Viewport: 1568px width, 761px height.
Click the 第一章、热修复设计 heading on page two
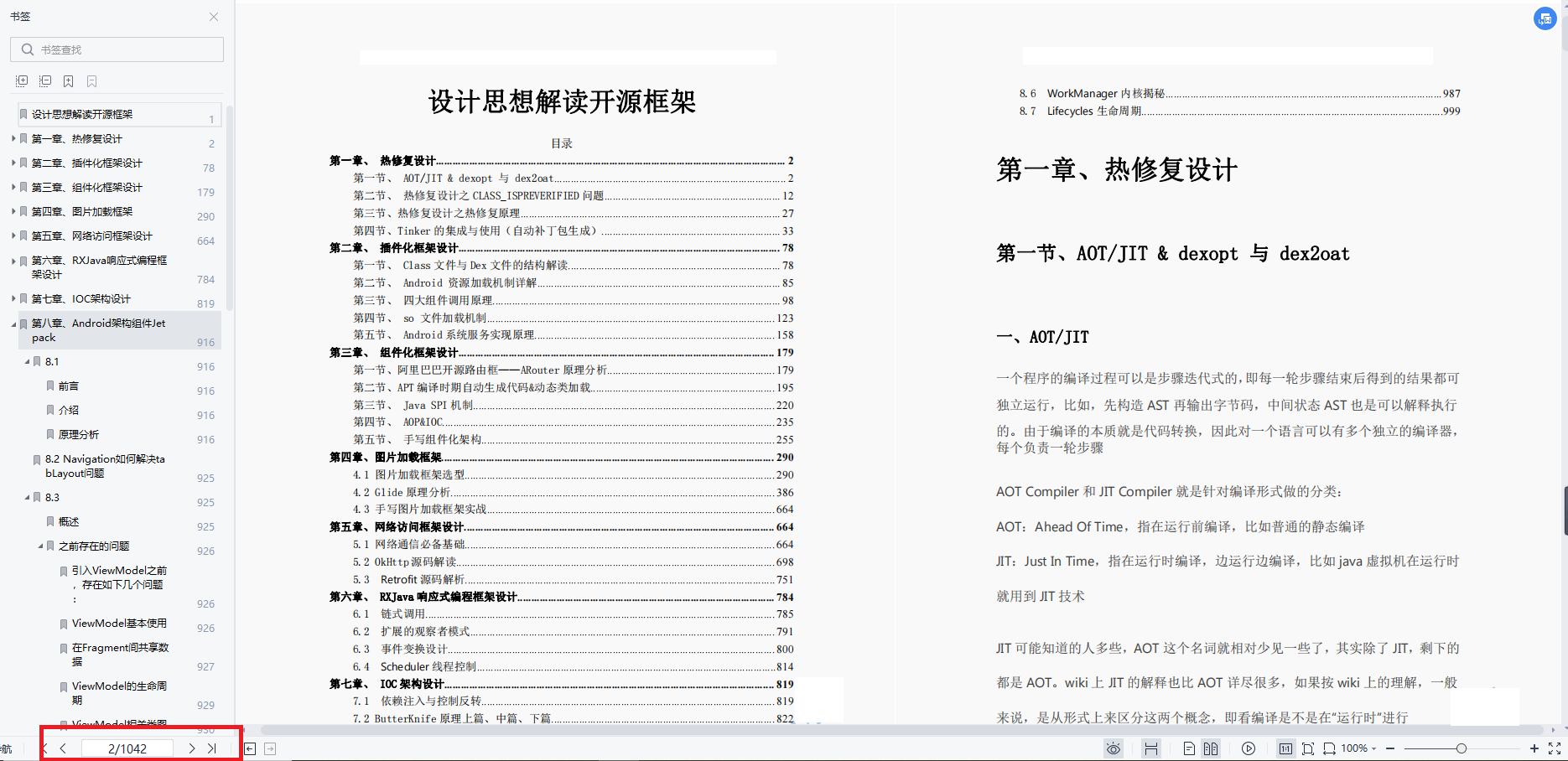pyautogui.click(x=1117, y=170)
